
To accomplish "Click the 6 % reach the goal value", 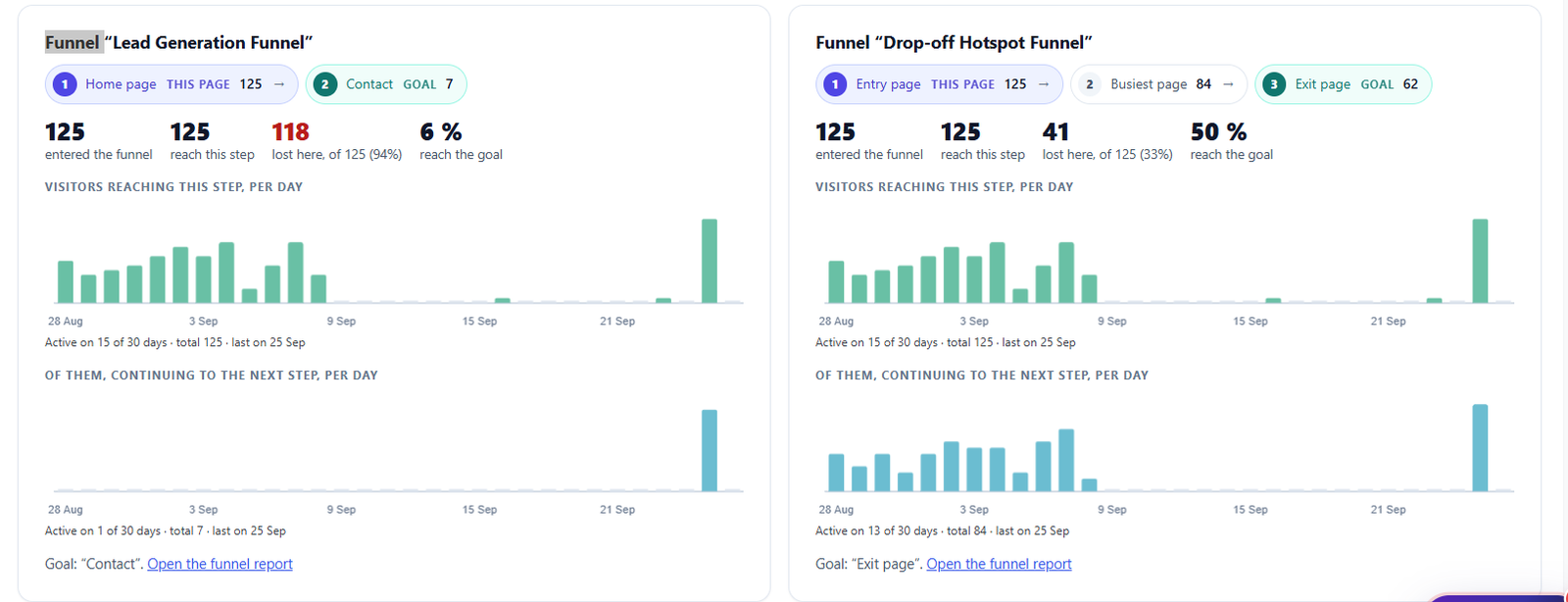I will [x=441, y=131].
